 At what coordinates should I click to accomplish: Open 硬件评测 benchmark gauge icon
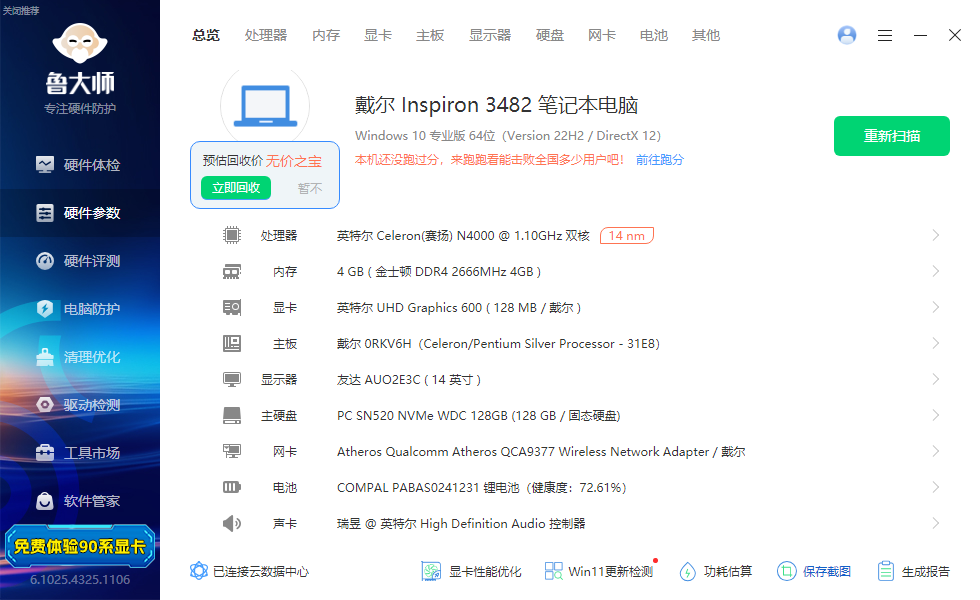[45, 261]
